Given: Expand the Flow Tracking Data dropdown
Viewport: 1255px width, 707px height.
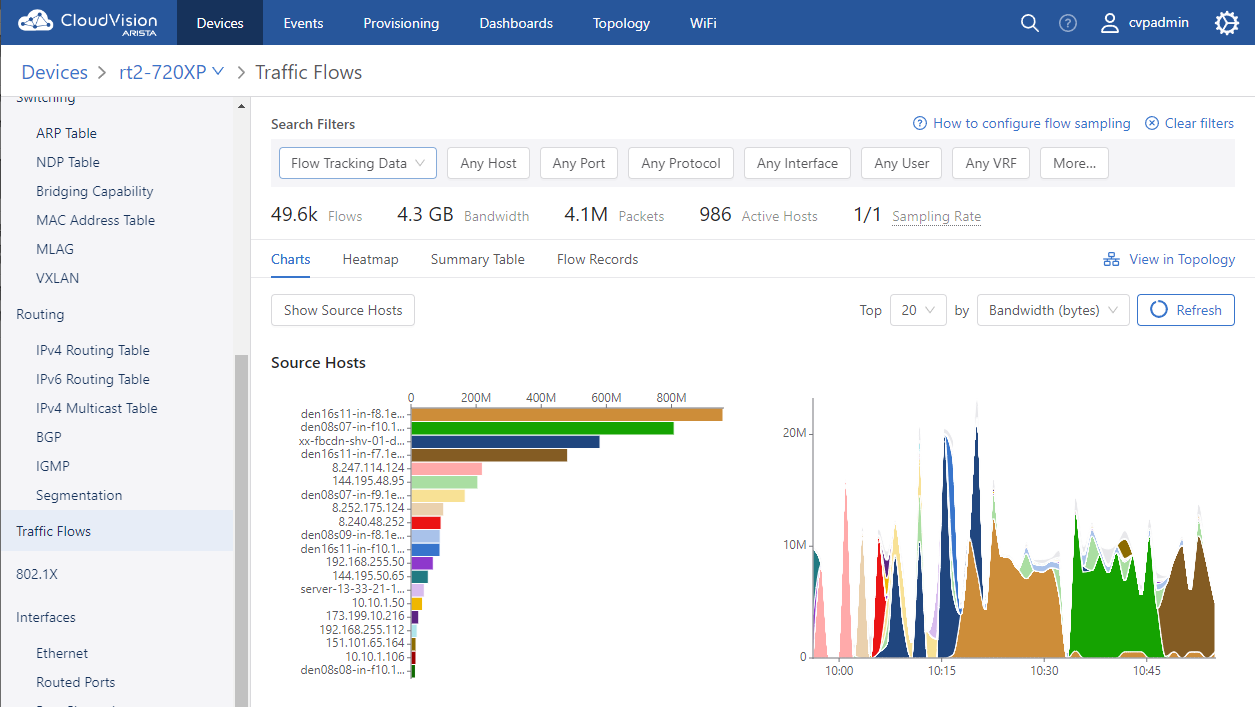Looking at the screenshot, I should pyautogui.click(x=357, y=162).
